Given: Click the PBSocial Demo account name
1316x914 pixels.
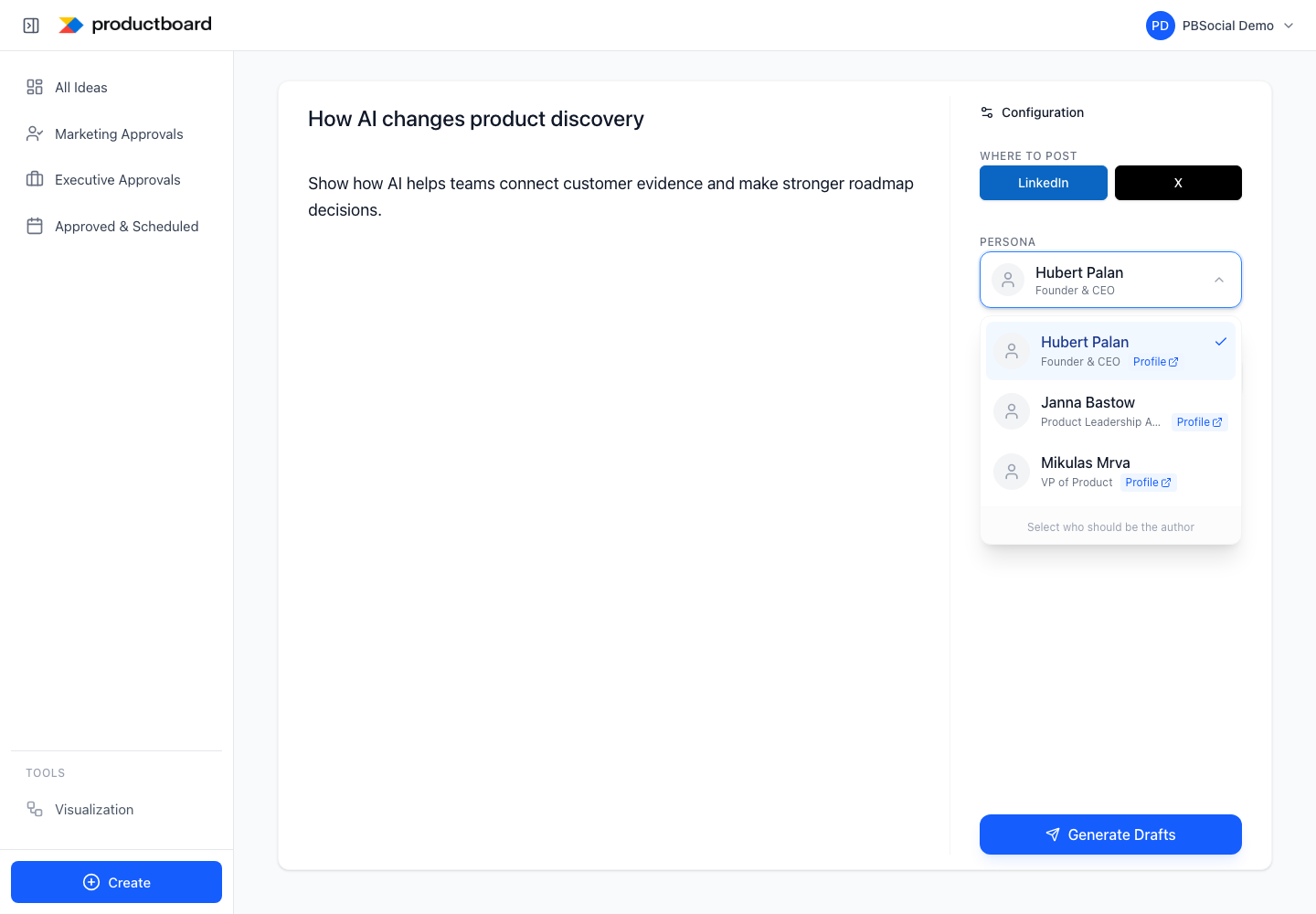Looking at the screenshot, I should [x=1228, y=26].
